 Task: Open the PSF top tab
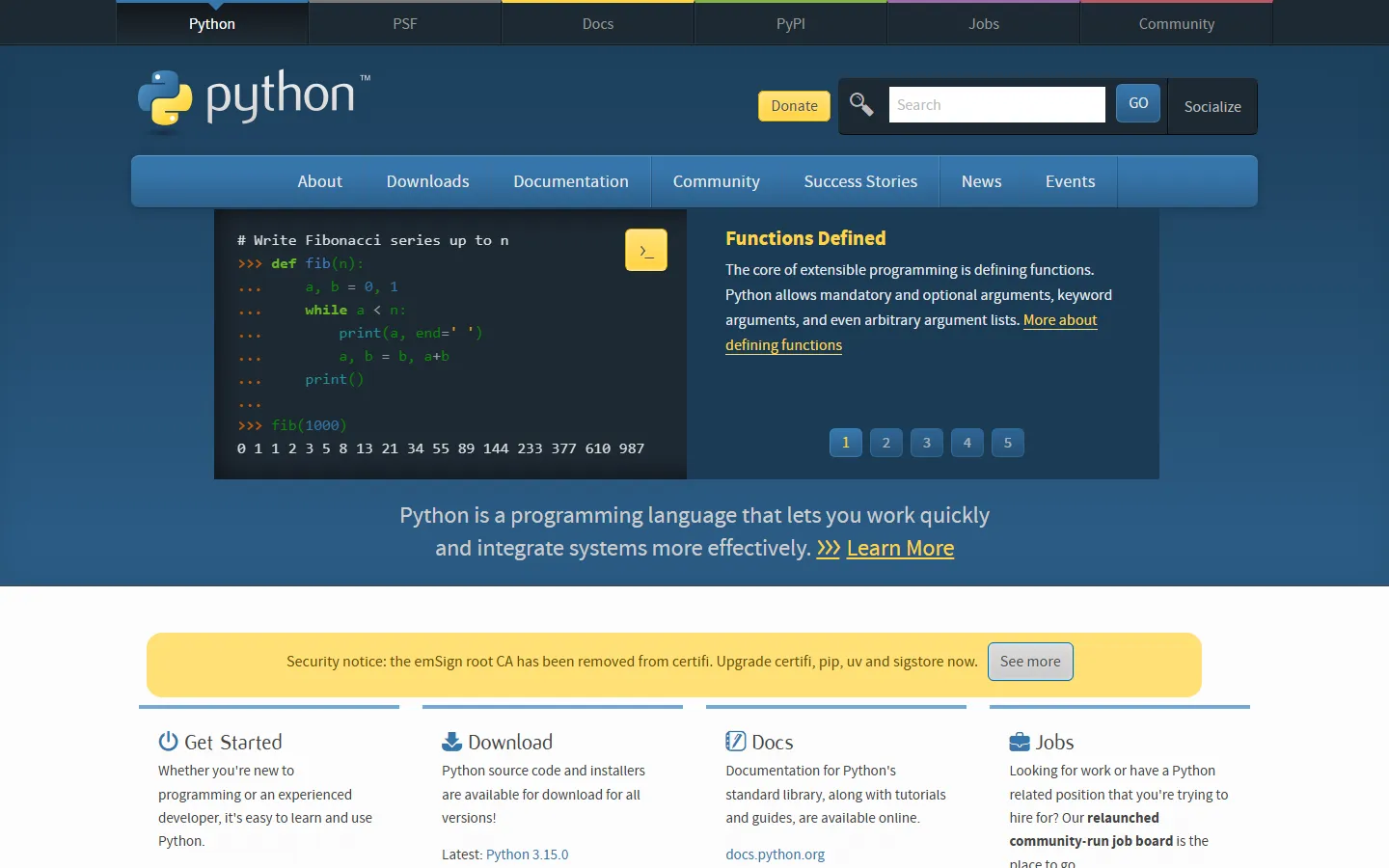(405, 23)
